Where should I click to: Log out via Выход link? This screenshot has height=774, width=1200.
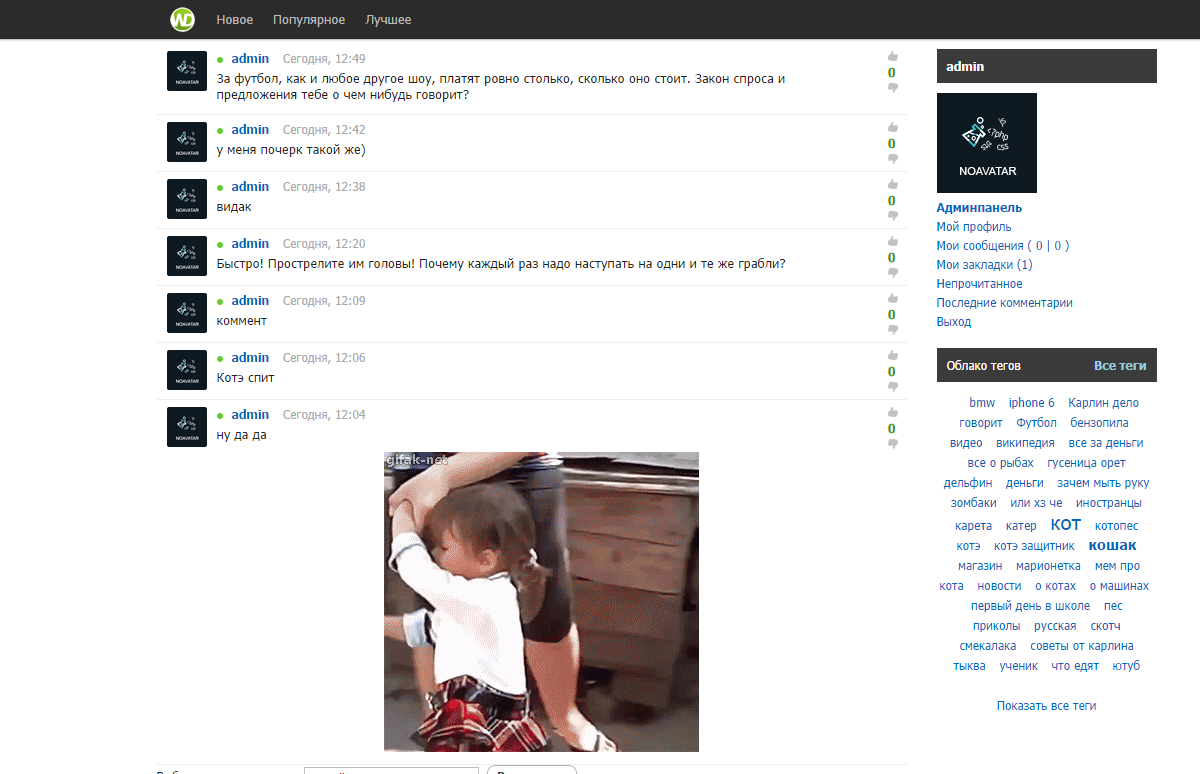(954, 322)
